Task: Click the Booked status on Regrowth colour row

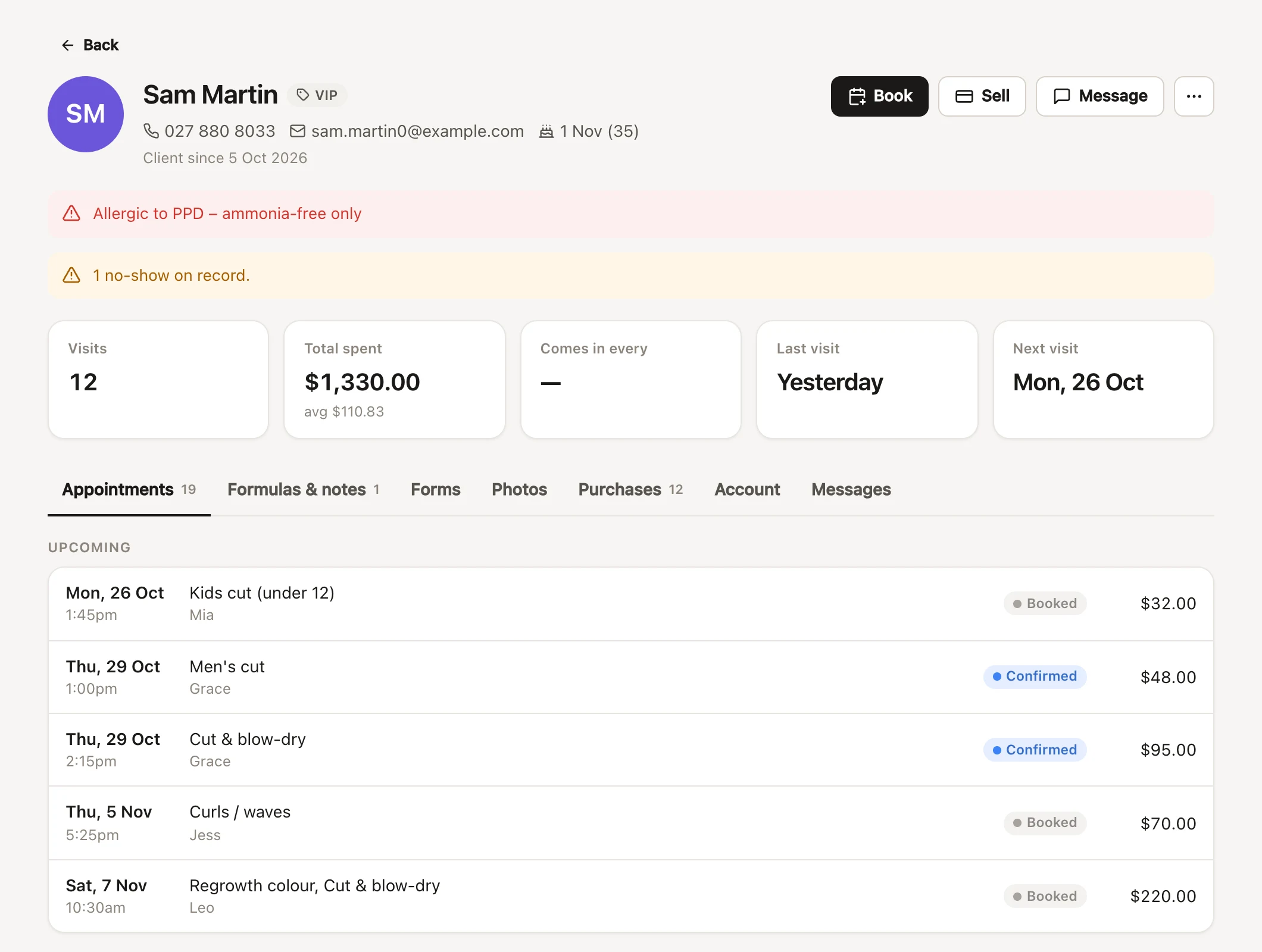Action: pos(1045,896)
